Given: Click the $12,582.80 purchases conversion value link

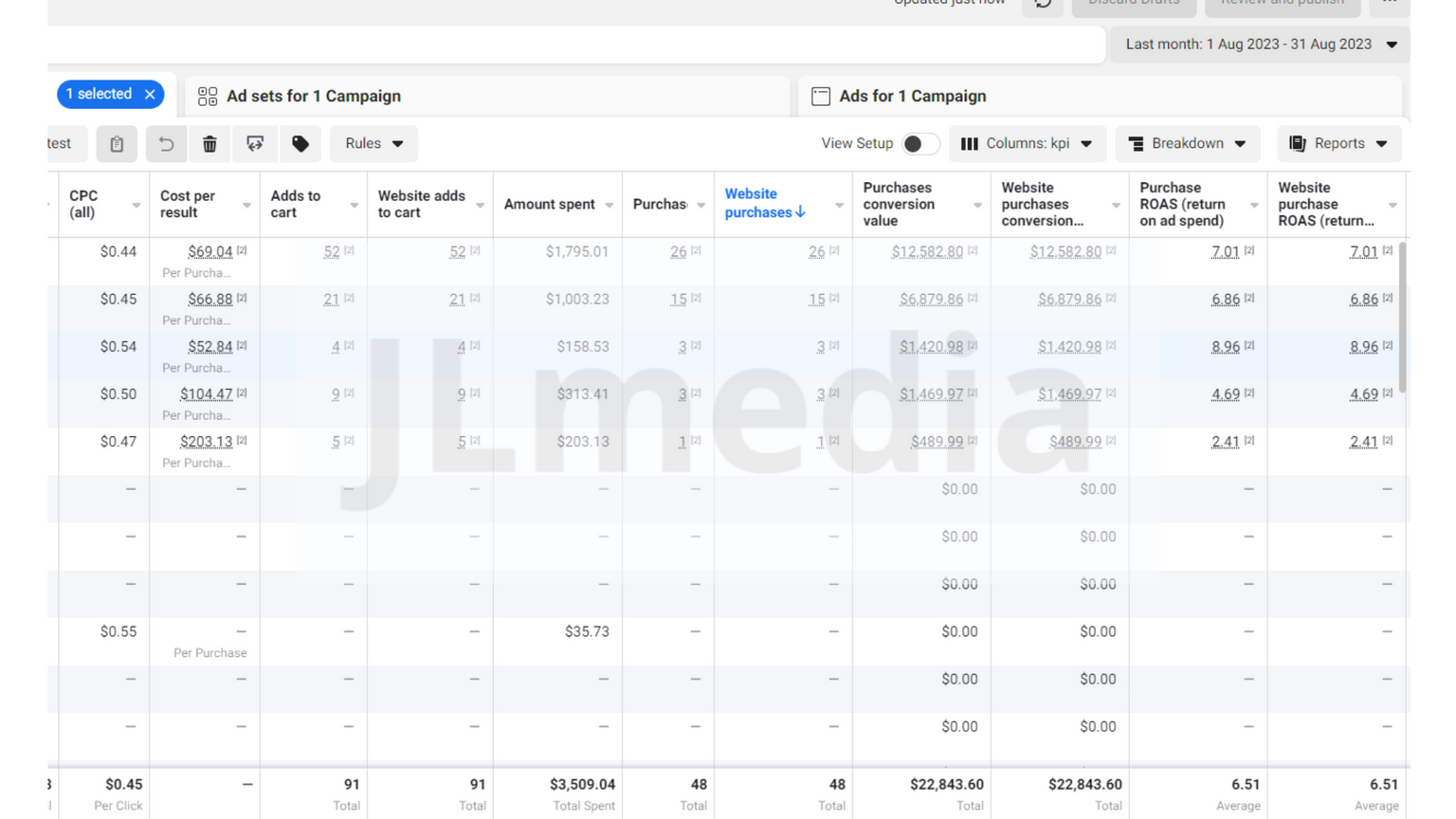Looking at the screenshot, I should click(x=926, y=252).
